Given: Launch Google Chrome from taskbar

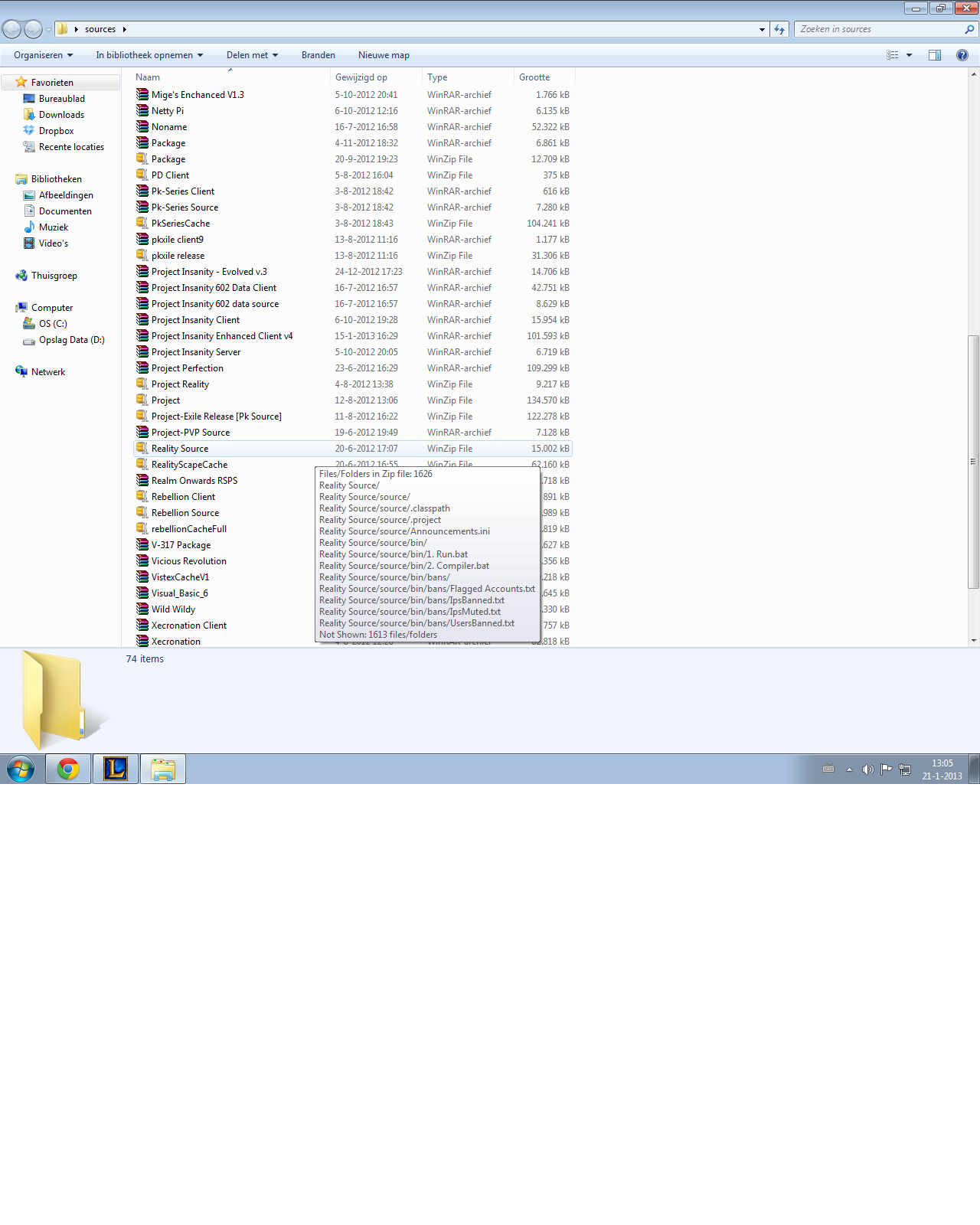Looking at the screenshot, I should (x=68, y=769).
